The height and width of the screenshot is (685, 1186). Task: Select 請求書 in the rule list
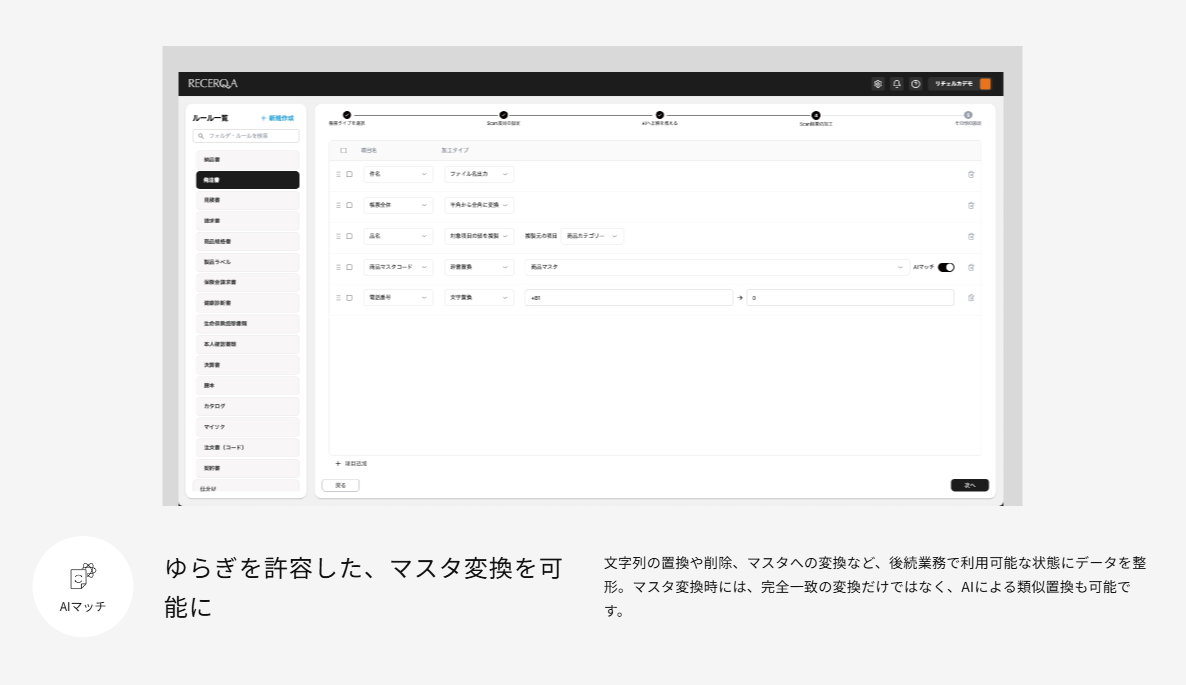tap(246, 220)
